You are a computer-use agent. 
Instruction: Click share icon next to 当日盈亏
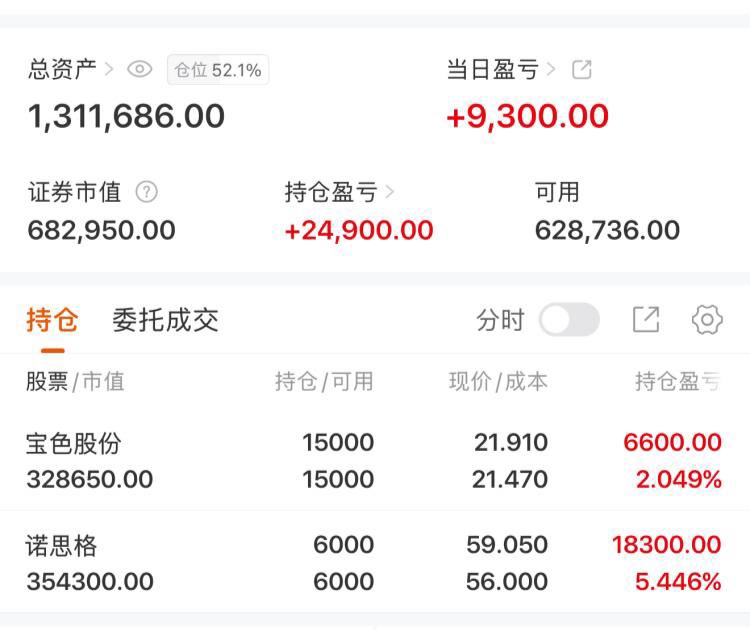pyautogui.click(x=582, y=70)
